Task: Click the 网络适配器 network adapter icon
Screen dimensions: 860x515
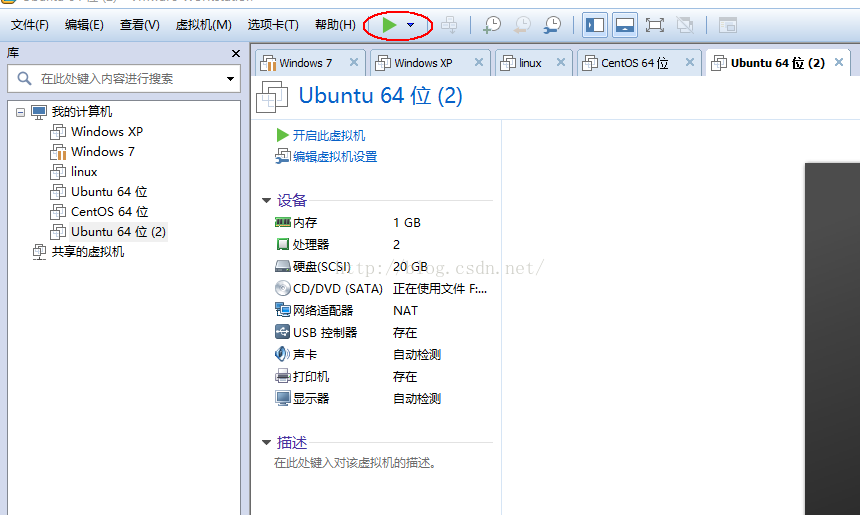Action: pyautogui.click(x=282, y=310)
